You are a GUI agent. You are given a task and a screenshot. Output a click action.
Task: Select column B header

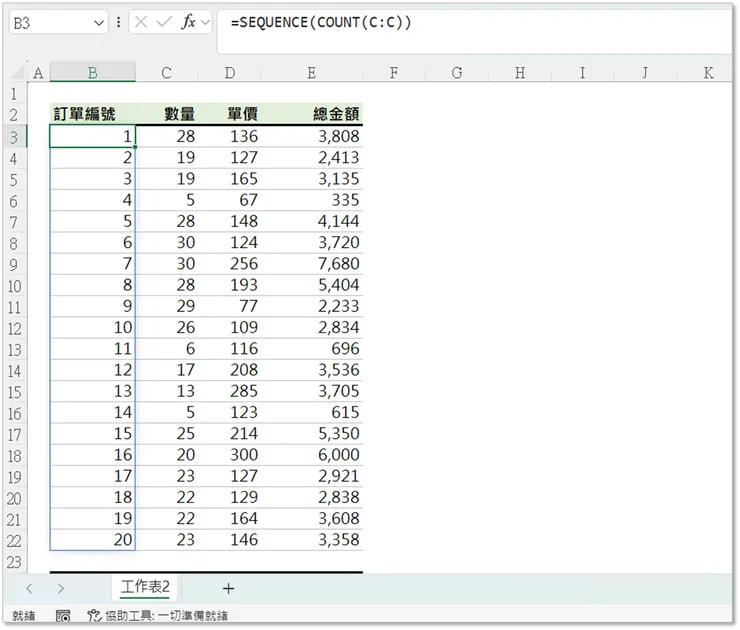[x=92, y=73]
